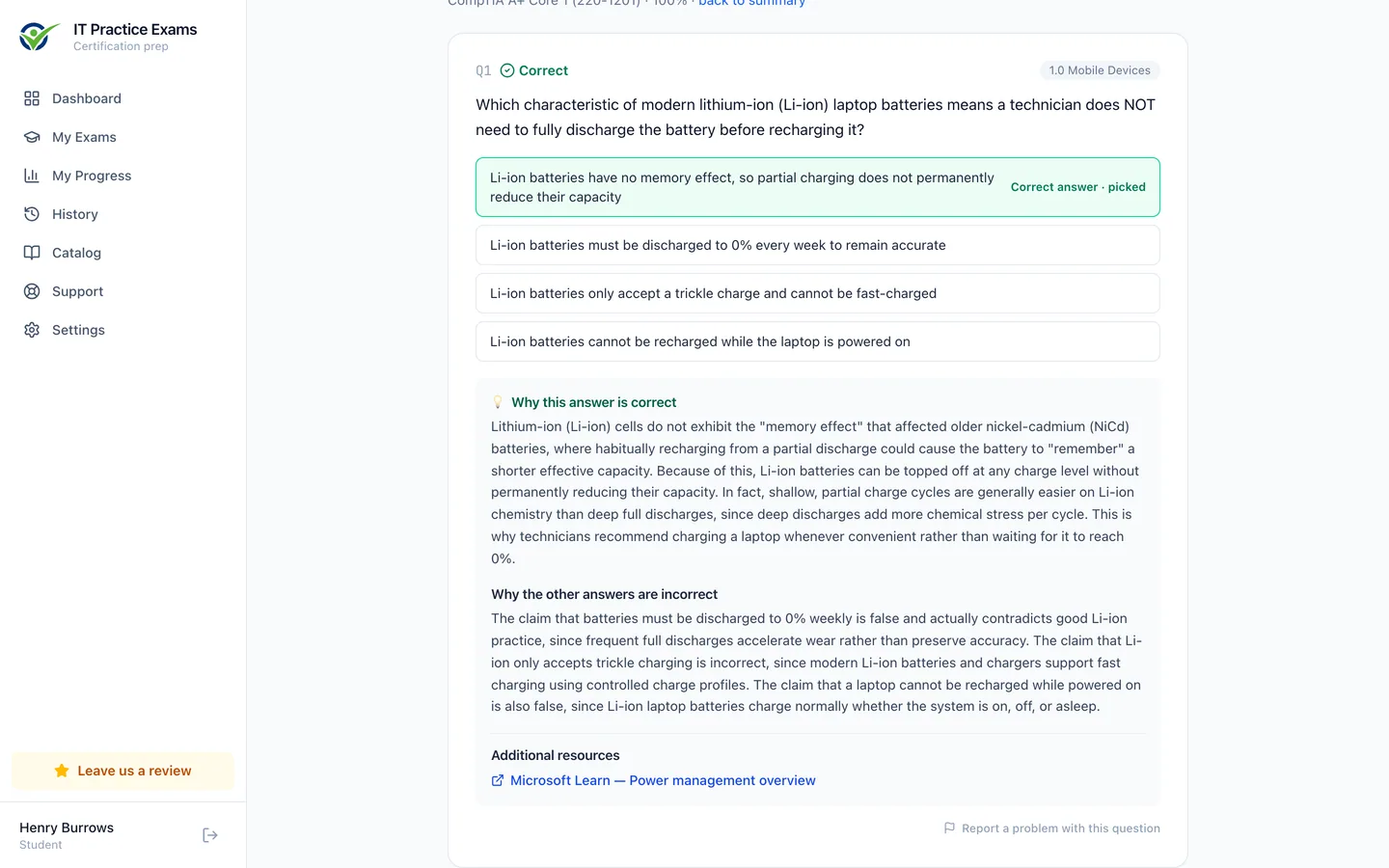This screenshot has height=868, width=1389.
Task: Click Report a problem with this question
Action: (x=1051, y=827)
